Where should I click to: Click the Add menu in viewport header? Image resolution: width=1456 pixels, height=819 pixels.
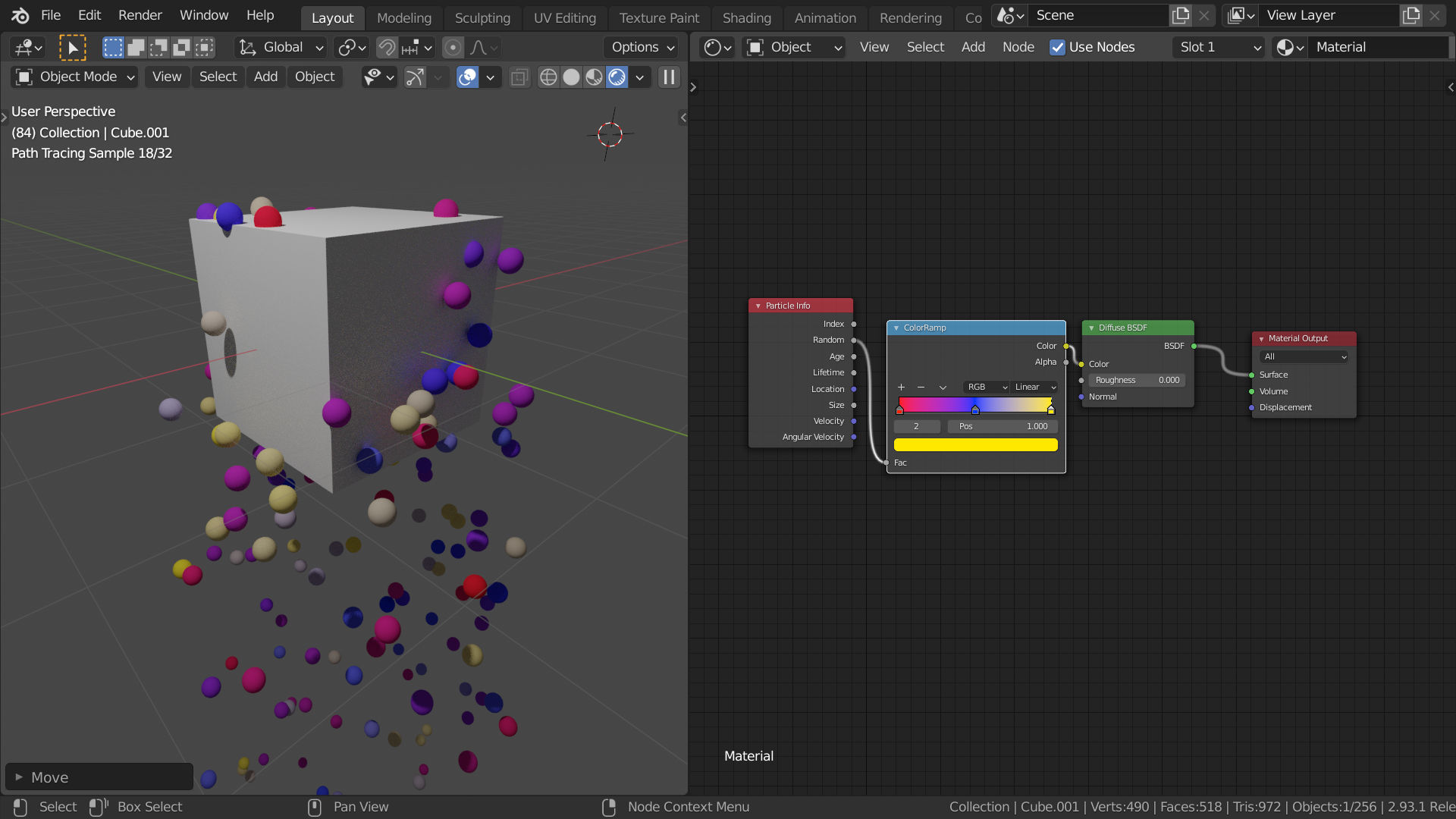coord(265,77)
